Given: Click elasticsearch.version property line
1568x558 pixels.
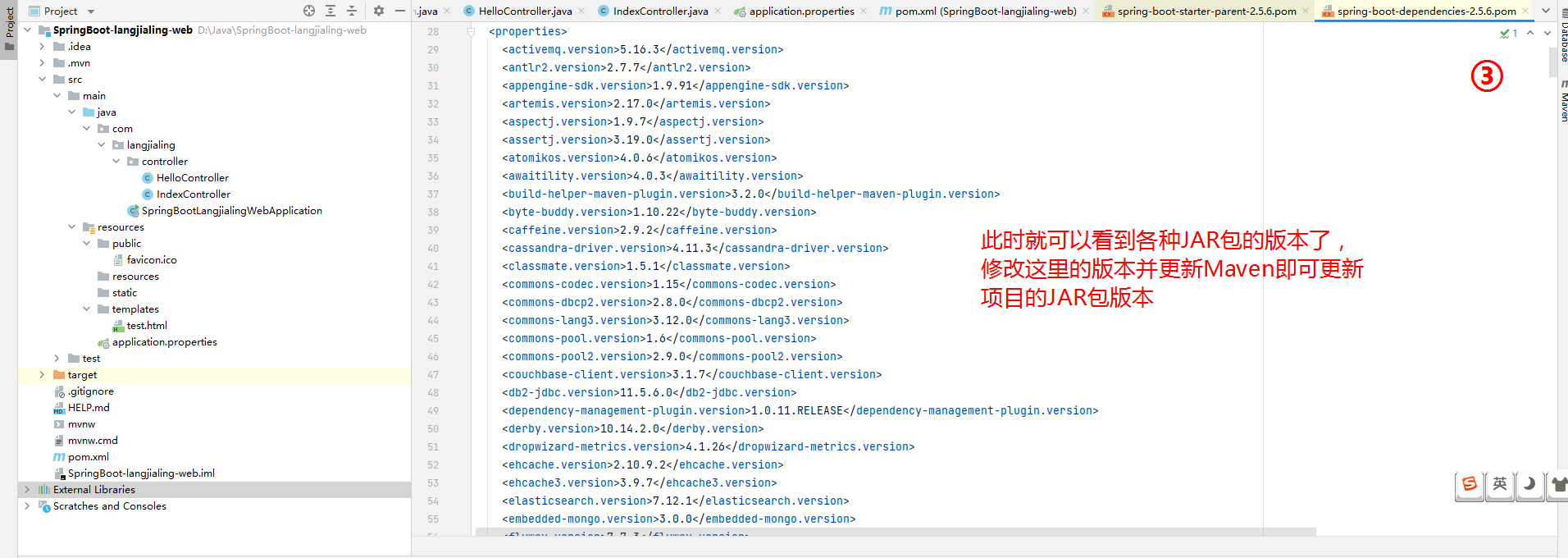Looking at the screenshot, I should pos(675,501).
